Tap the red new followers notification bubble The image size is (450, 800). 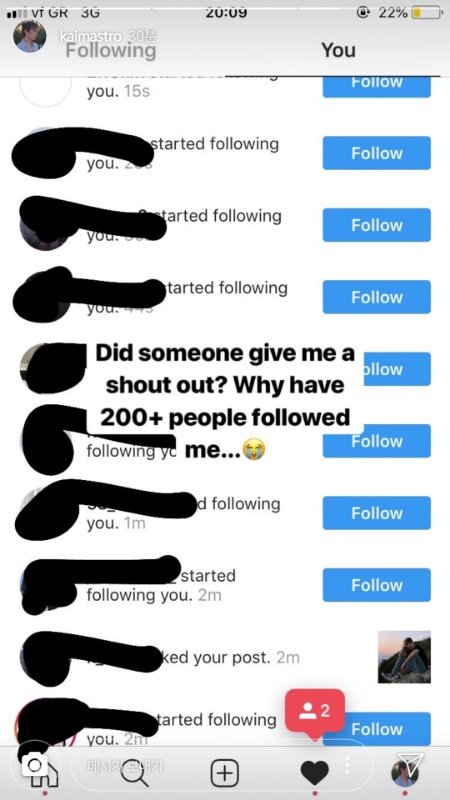315,711
